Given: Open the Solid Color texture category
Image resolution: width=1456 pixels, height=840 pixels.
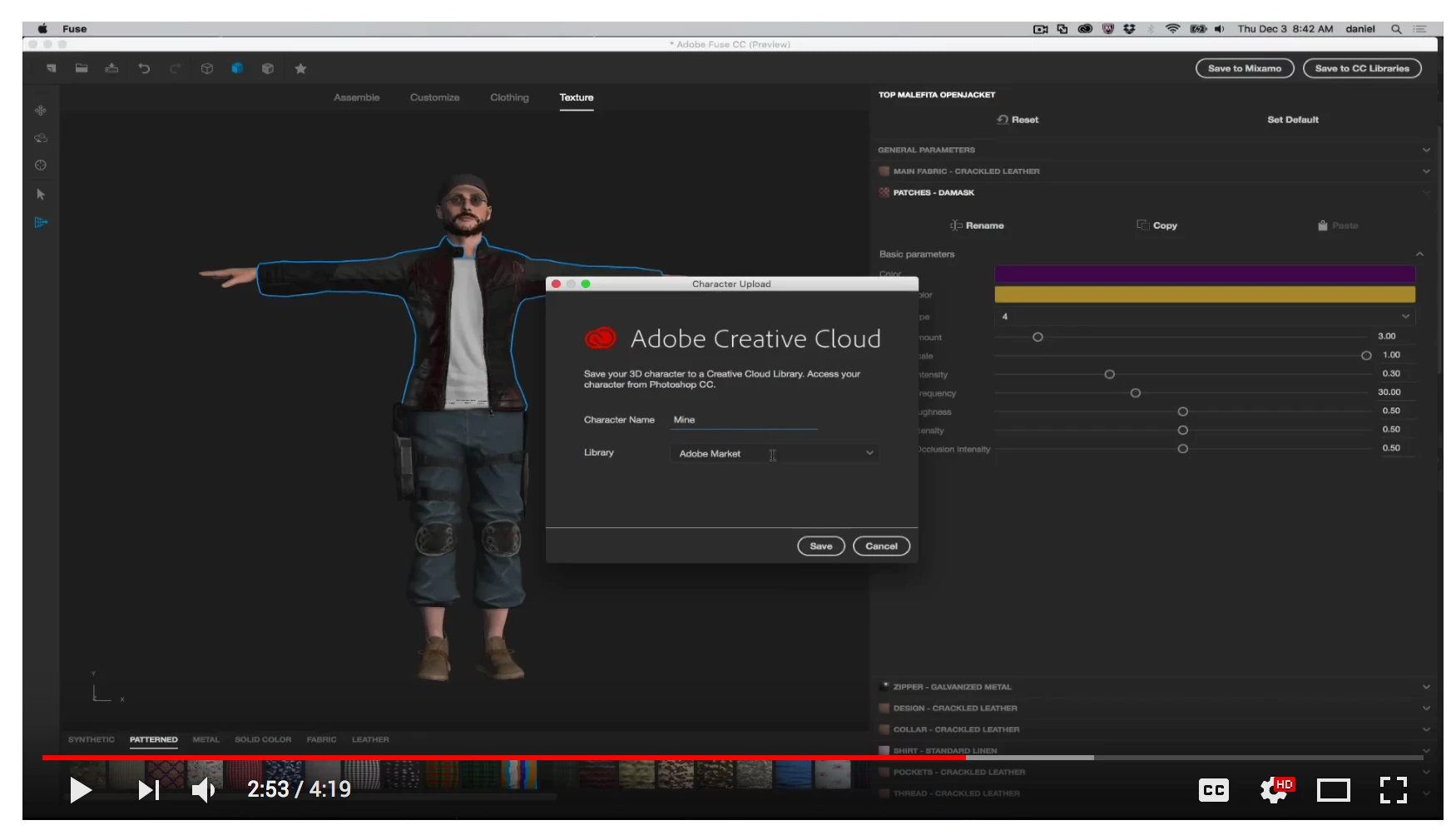Looking at the screenshot, I should 263,739.
